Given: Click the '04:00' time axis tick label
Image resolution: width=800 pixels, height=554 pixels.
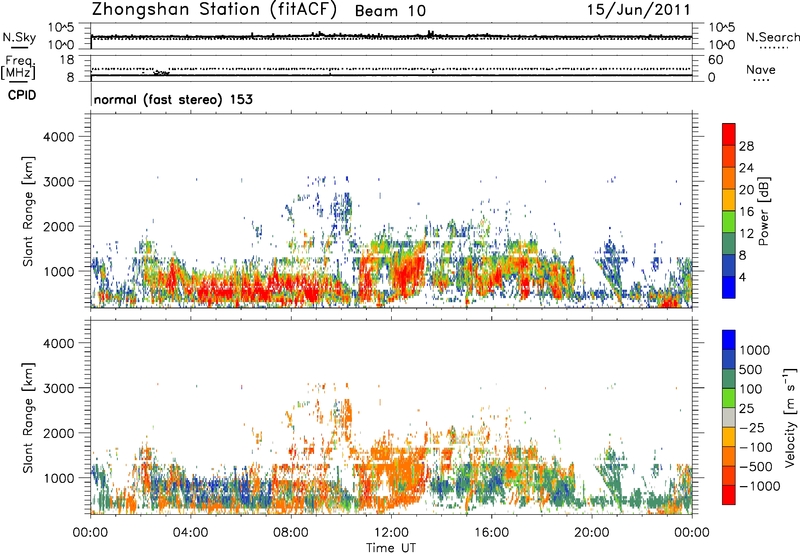Looking at the screenshot, I should tap(190, 533).
